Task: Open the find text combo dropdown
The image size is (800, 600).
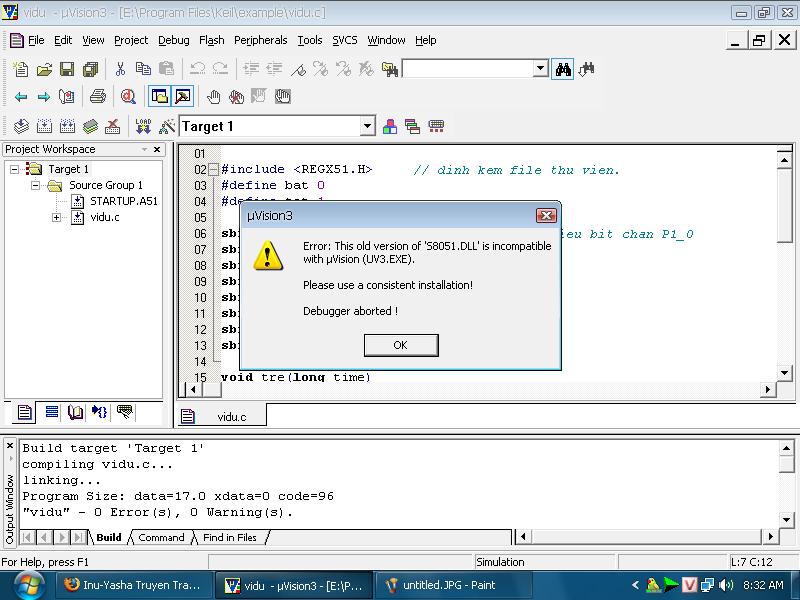Action: point(540,68)
